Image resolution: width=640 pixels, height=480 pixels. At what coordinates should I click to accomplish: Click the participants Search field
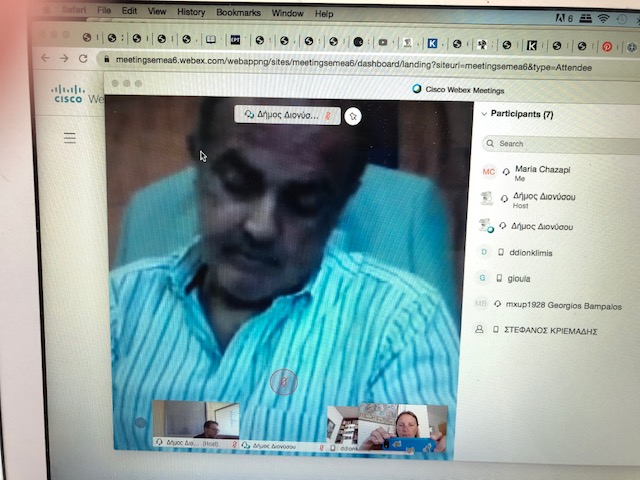561,144
